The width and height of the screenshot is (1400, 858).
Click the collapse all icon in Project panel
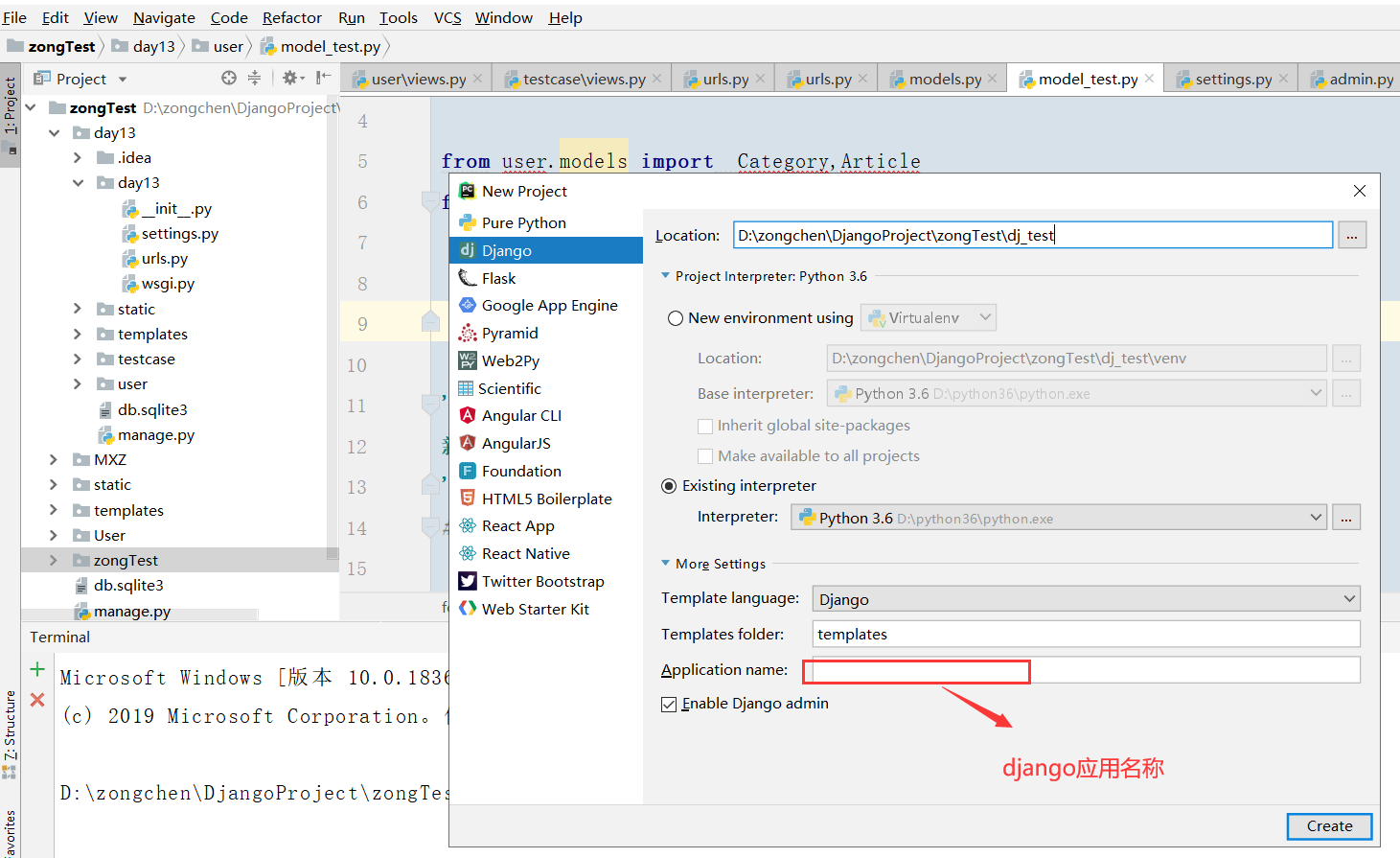tap(254, 78)
